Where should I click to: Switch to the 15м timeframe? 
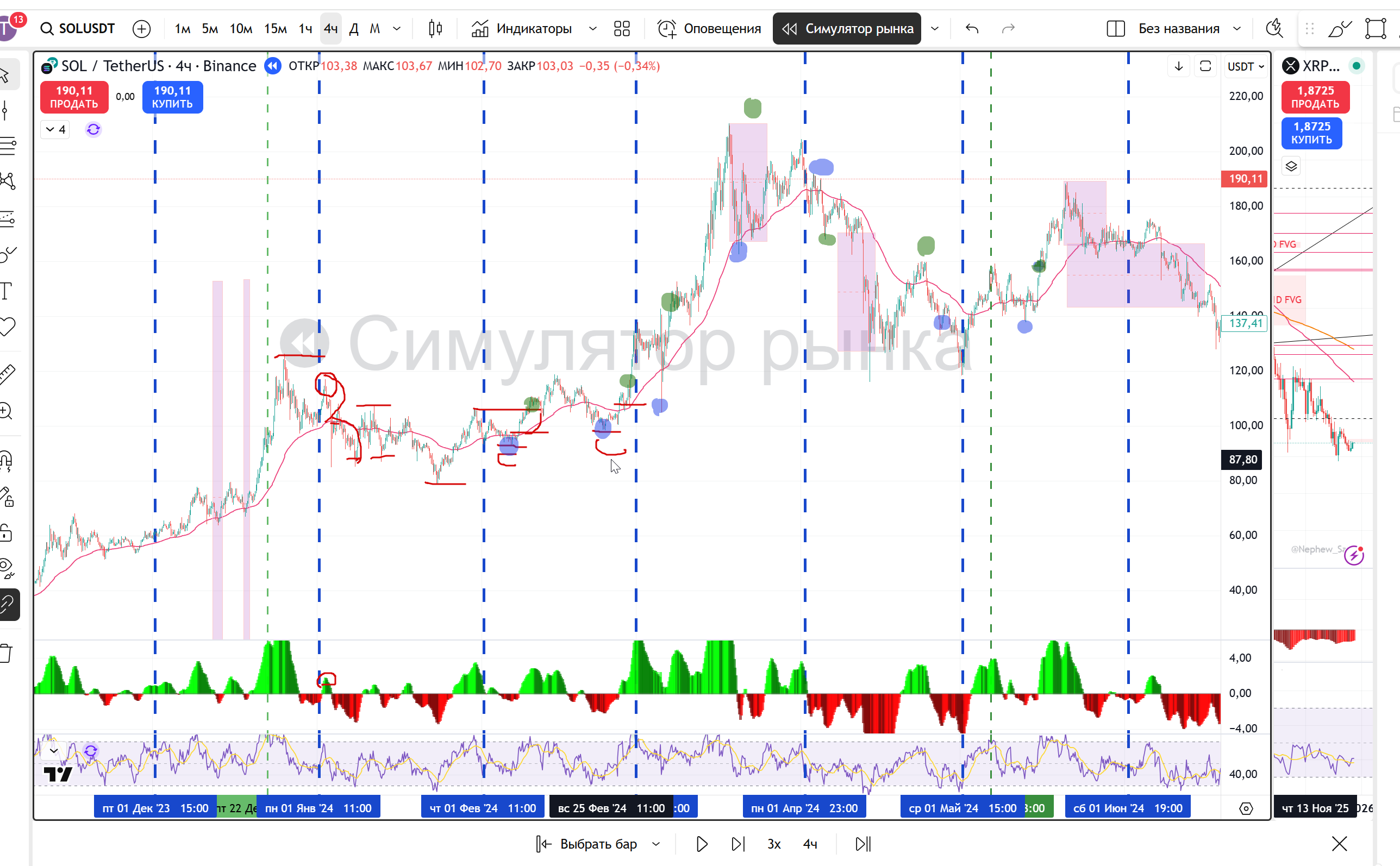(x=275, y=29)
